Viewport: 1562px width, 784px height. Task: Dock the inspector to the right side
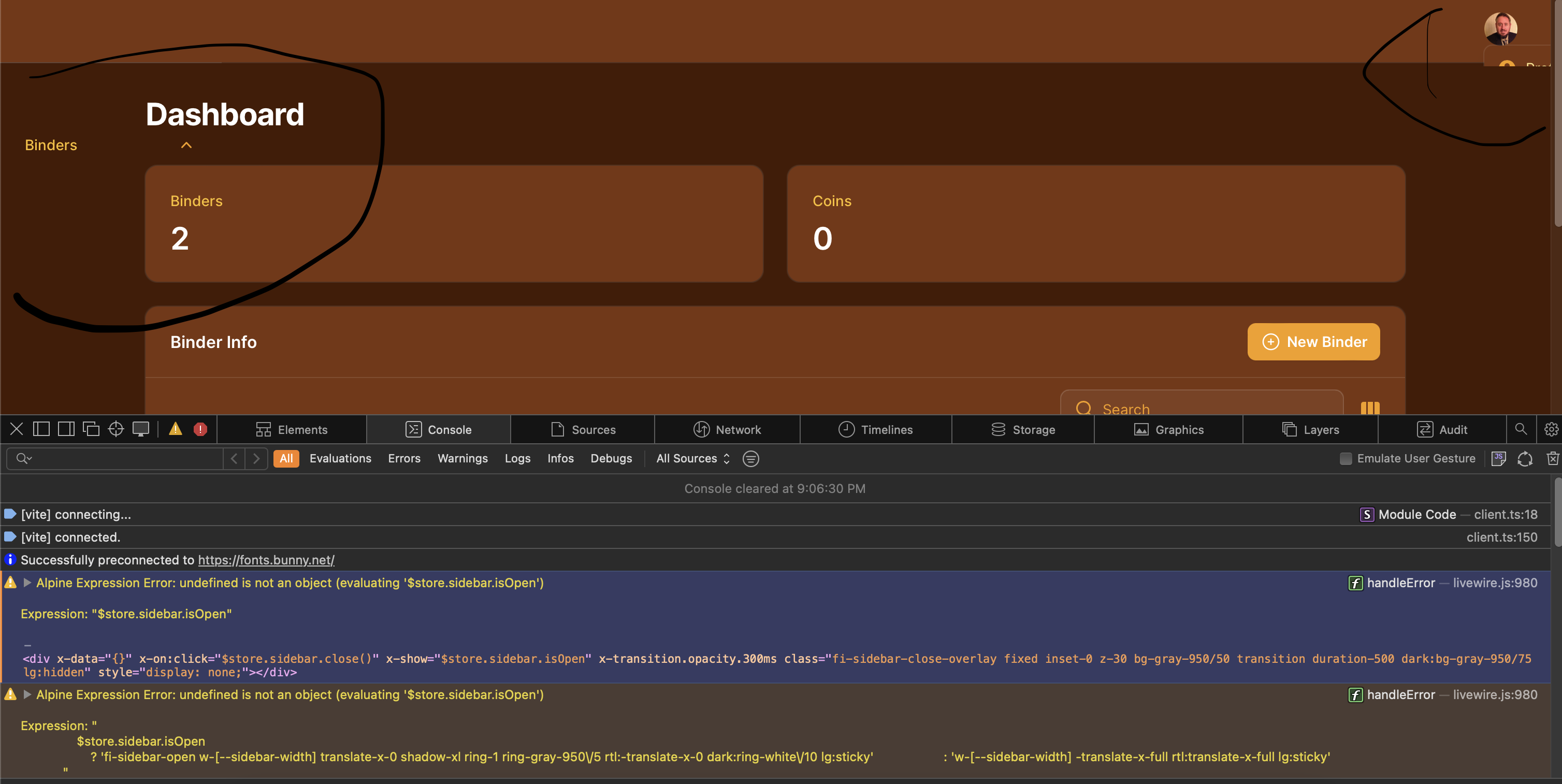click(65, 429)
